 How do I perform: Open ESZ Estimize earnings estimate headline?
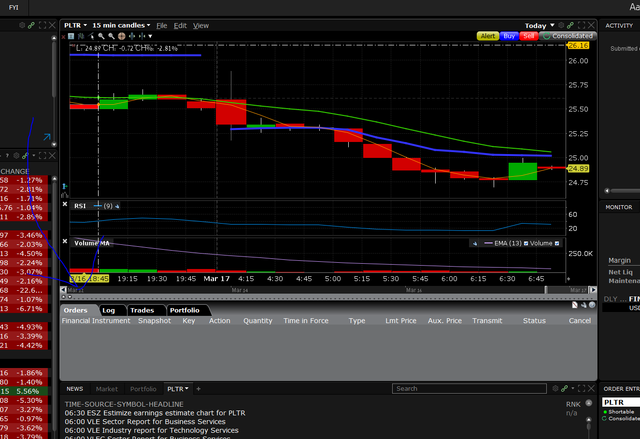(155, 413)
